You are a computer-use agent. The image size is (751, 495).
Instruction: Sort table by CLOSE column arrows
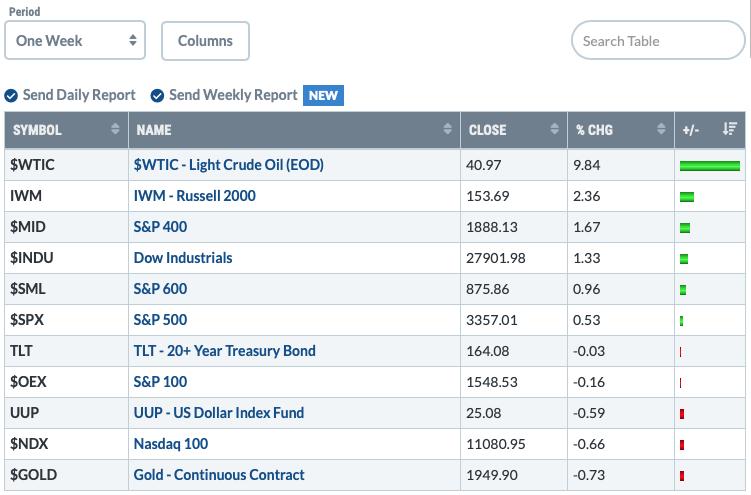(x=554, y=128)
